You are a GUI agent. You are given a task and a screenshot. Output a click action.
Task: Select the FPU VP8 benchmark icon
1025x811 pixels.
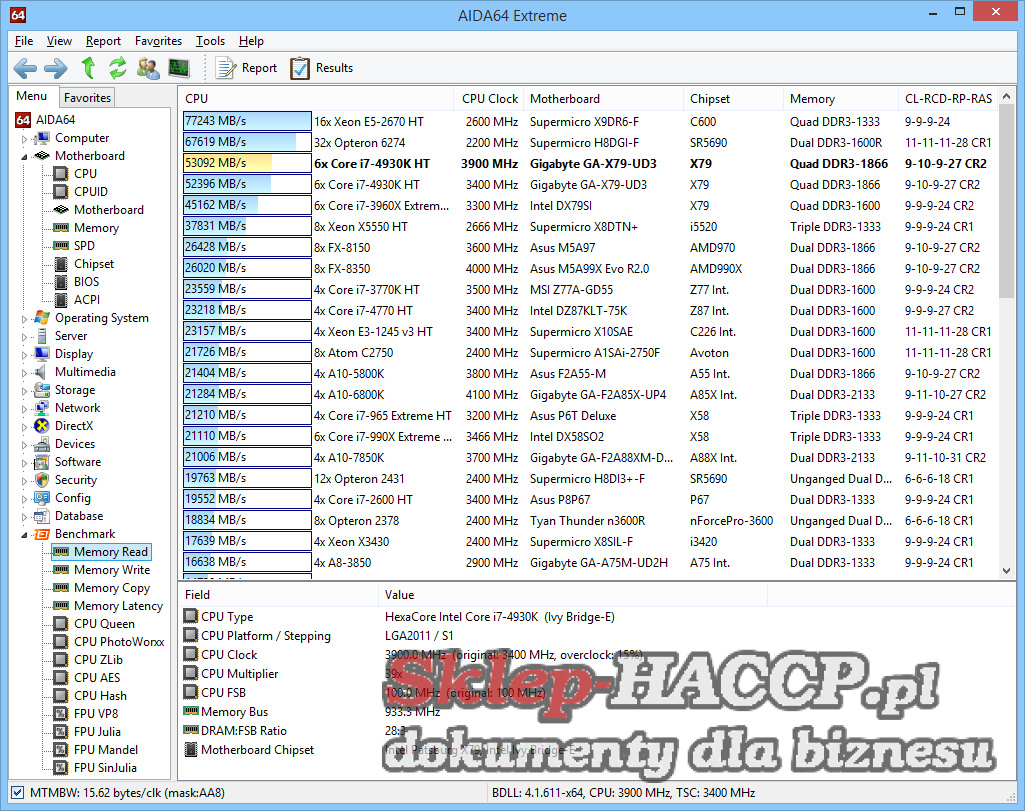60,714
